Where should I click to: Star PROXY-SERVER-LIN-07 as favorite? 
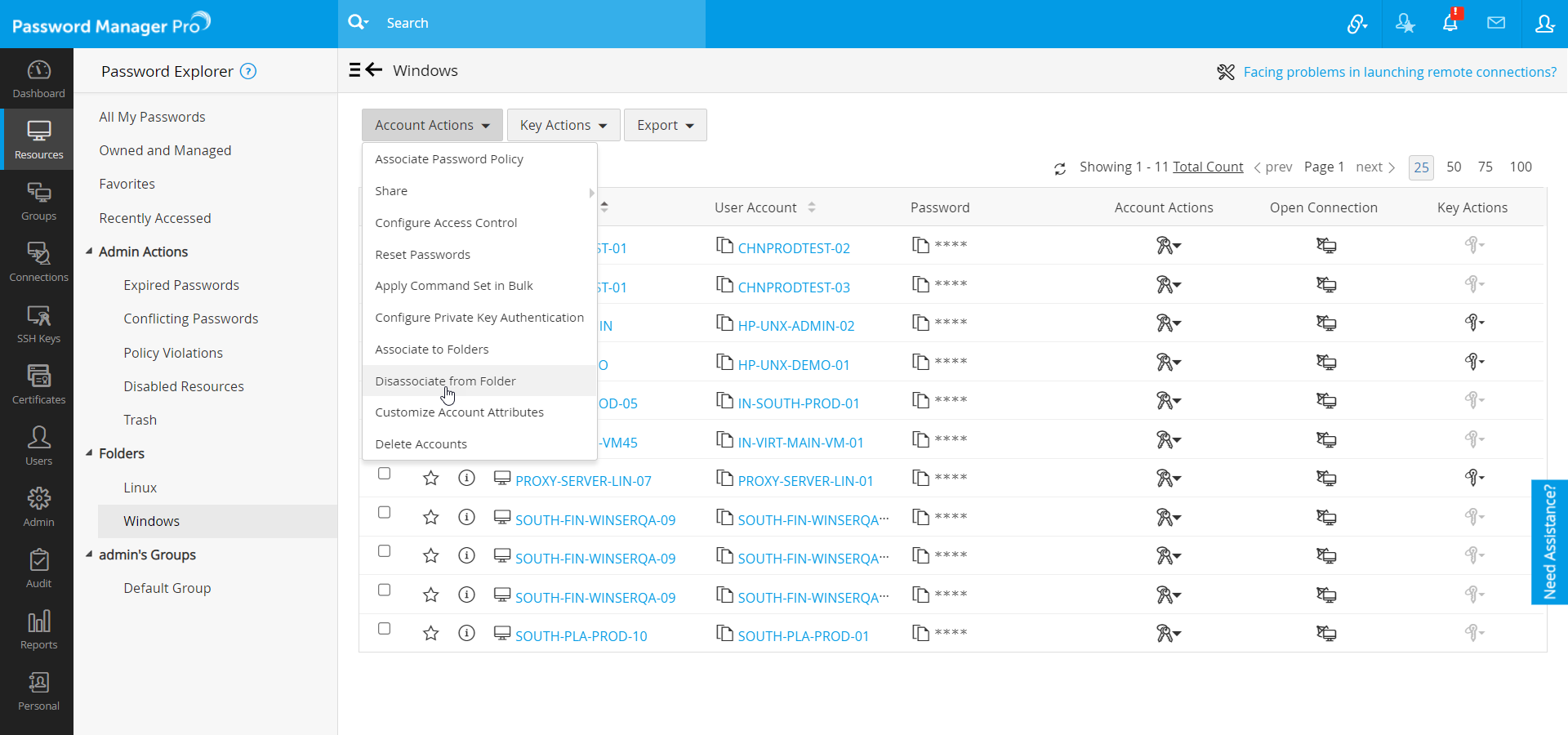pos(430,479)
